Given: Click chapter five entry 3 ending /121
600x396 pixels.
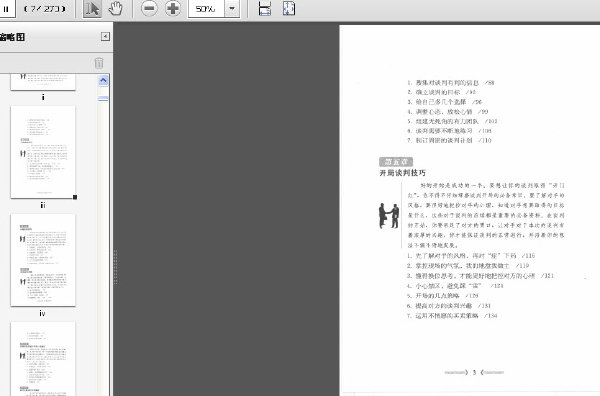Looking at the screenshot, I should (x=480, y=275).
